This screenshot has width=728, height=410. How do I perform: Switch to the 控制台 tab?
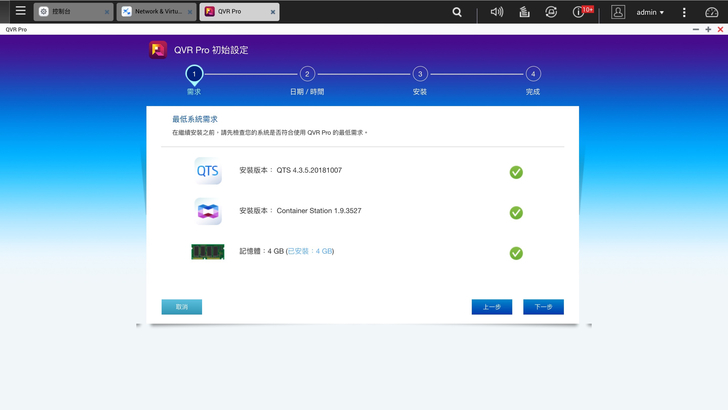pyautogui.click(x=68, y=12)
